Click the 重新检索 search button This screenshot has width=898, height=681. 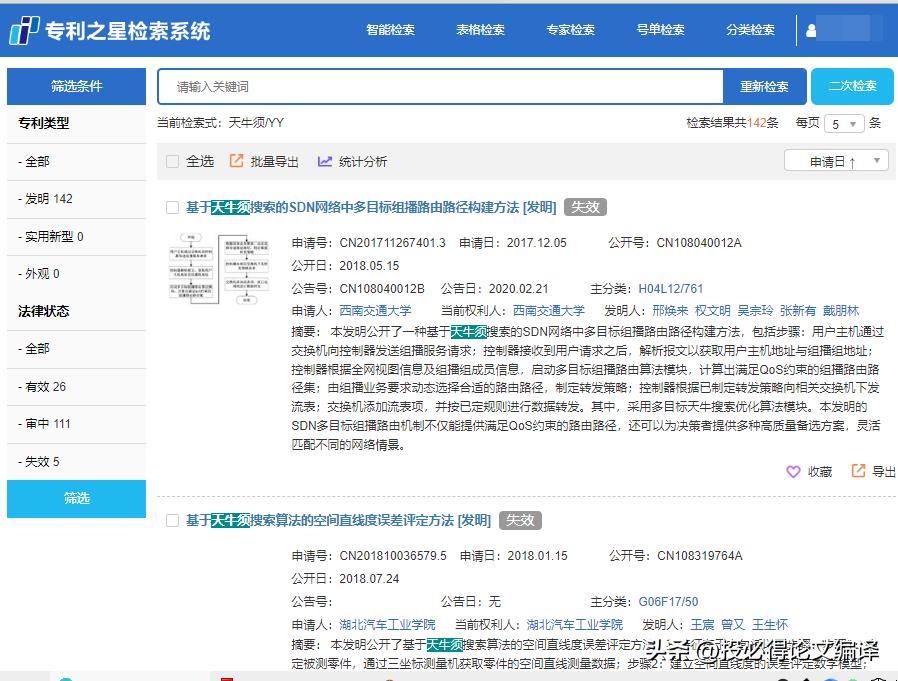pos(765,87)
